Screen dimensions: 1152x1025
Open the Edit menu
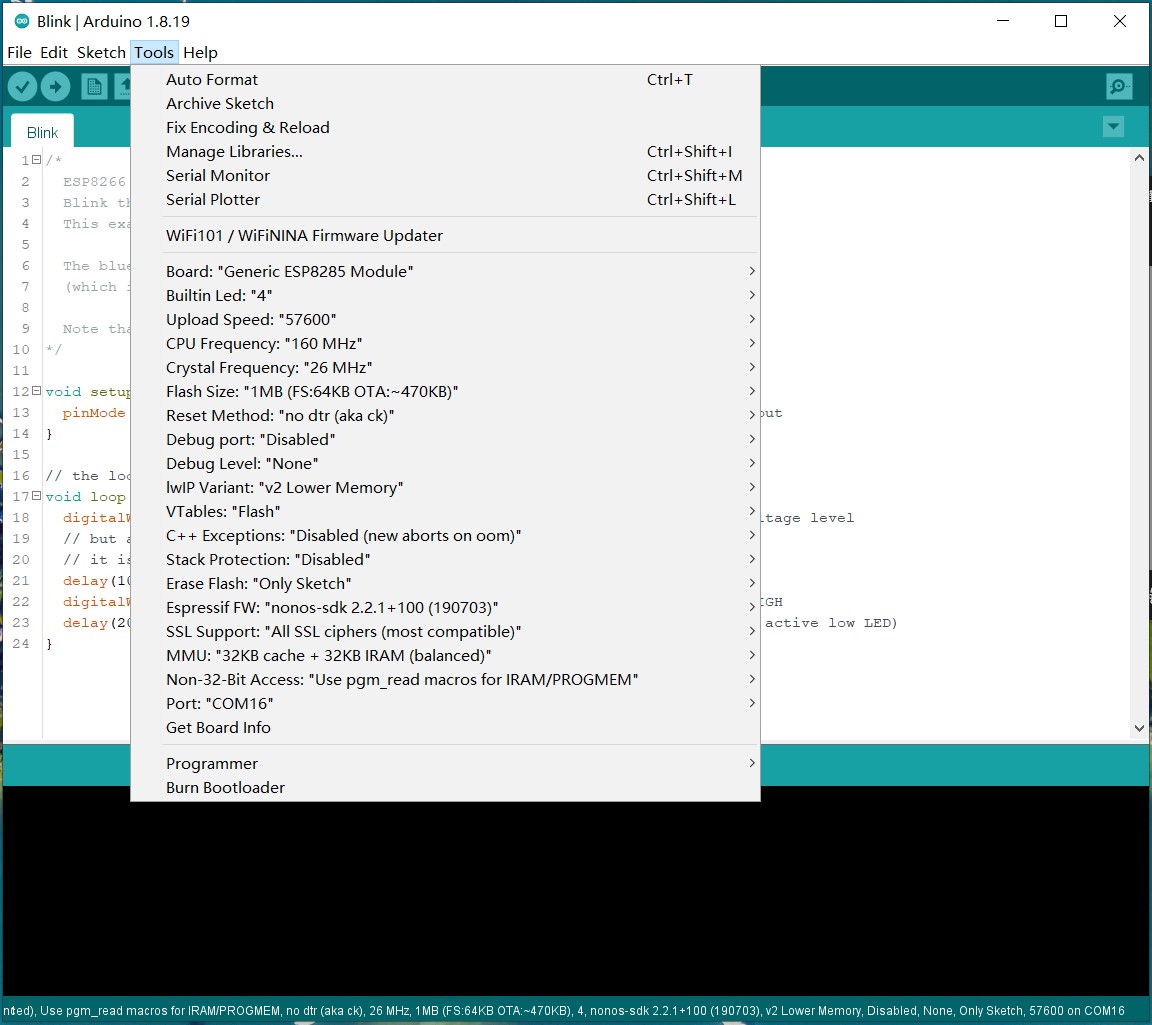click(x=54, y=52)
